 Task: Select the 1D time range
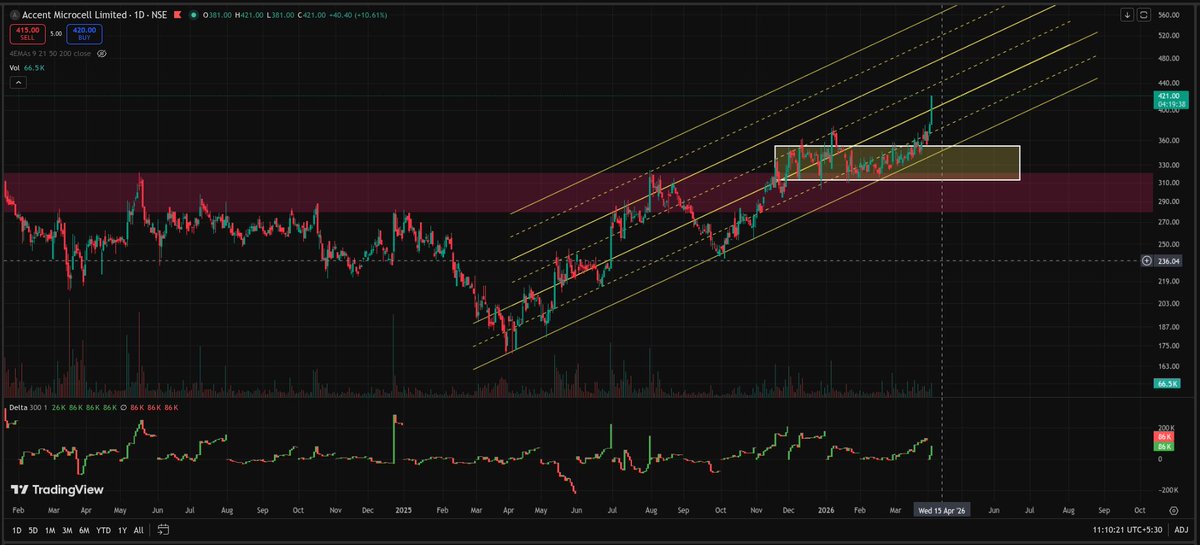pos(17,530)
